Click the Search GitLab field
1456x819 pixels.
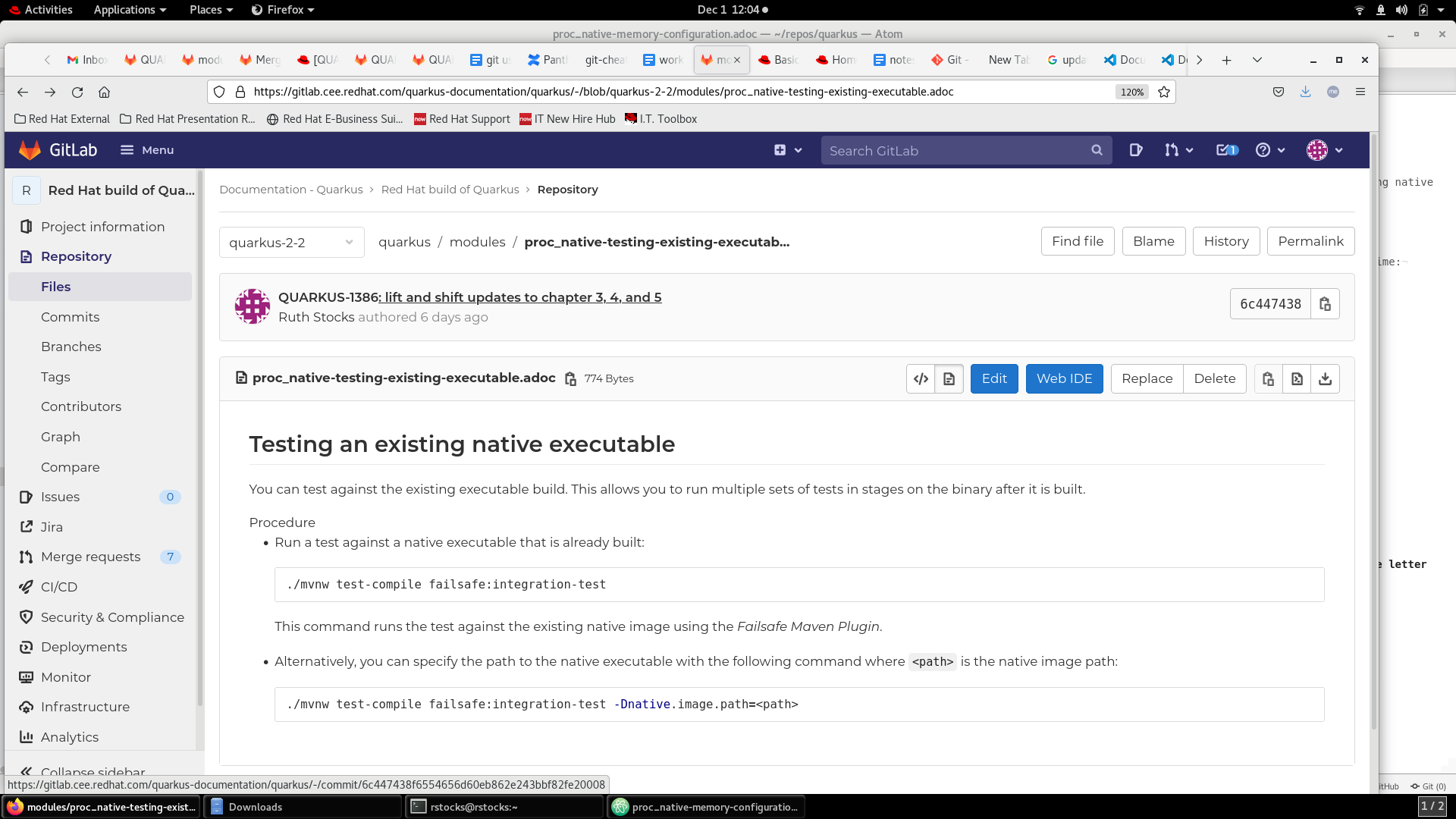[955, 151]
